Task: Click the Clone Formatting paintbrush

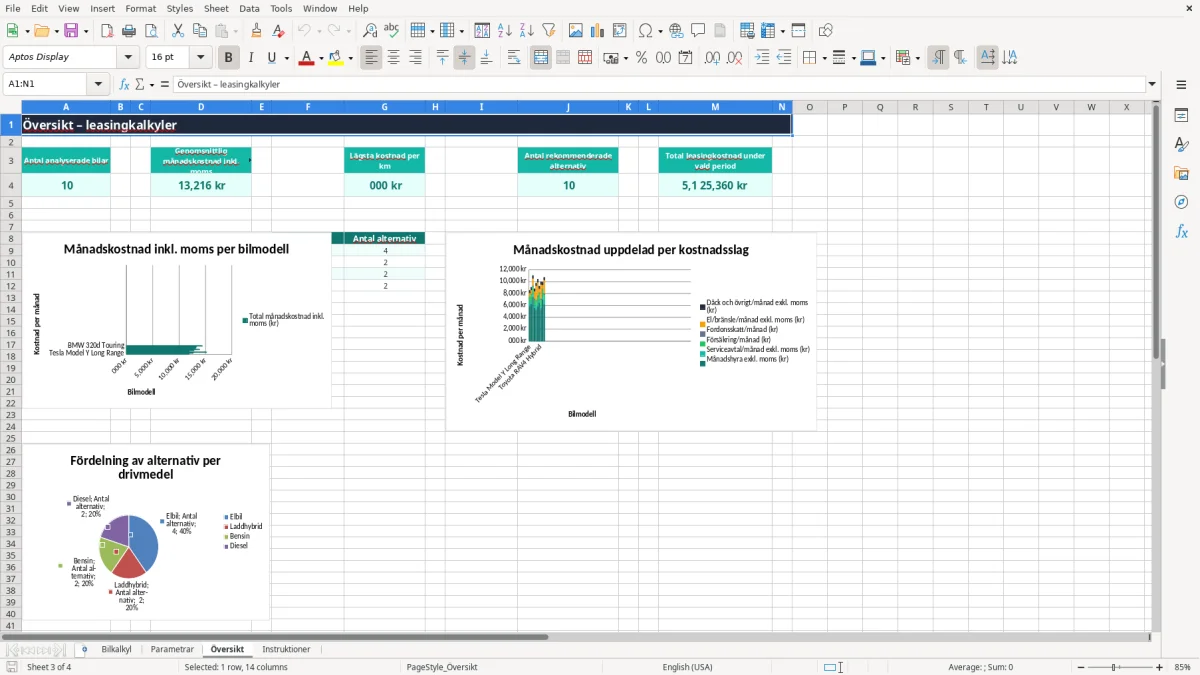Action: coord(257,31)
